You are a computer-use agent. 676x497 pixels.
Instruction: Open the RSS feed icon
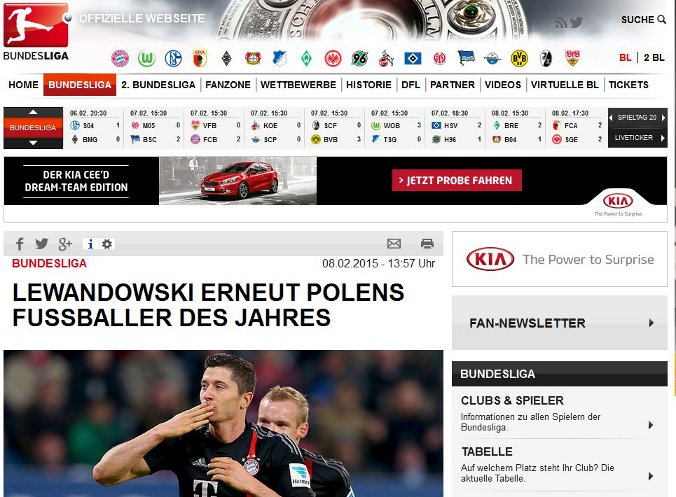[x=560, y=22]
